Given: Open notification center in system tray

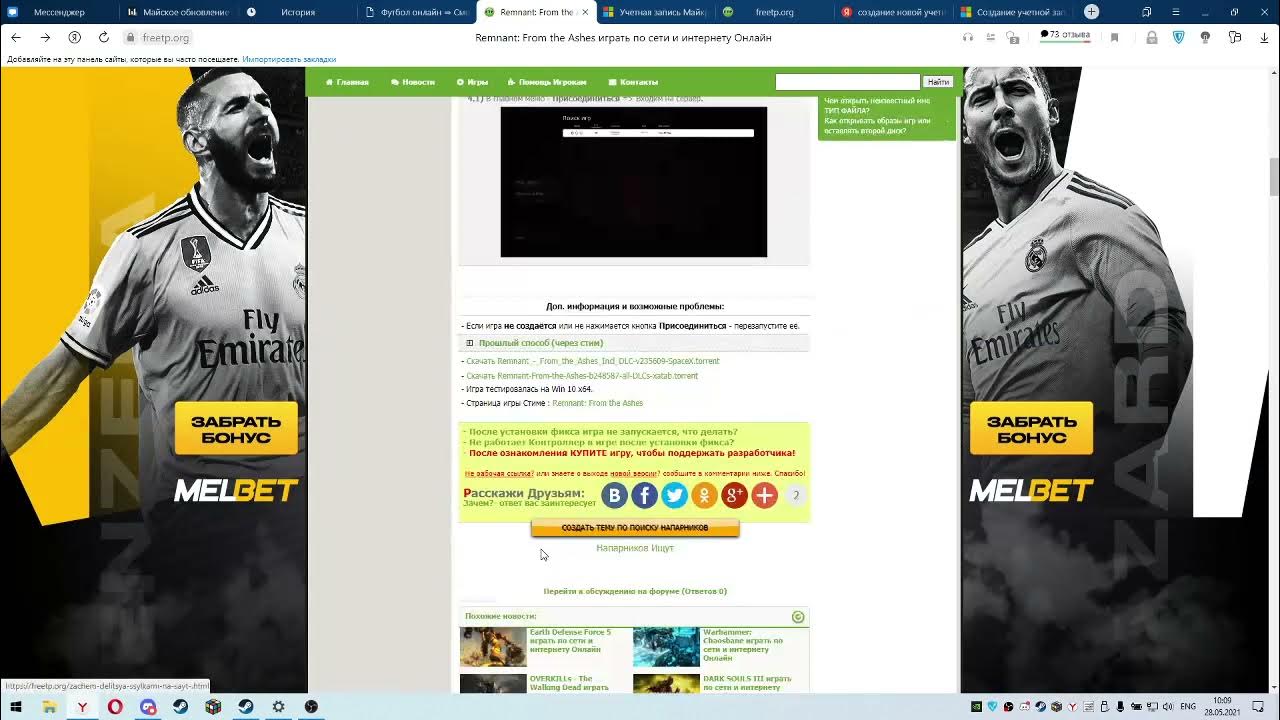Looking at the screenshot, I should [1258, 707].
